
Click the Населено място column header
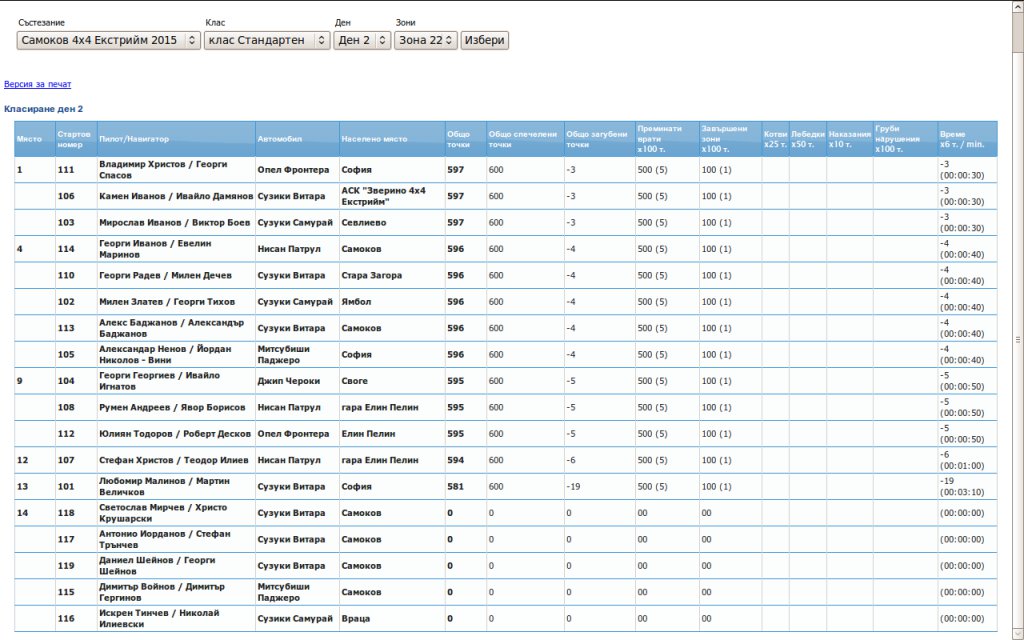tap(374, 139)
